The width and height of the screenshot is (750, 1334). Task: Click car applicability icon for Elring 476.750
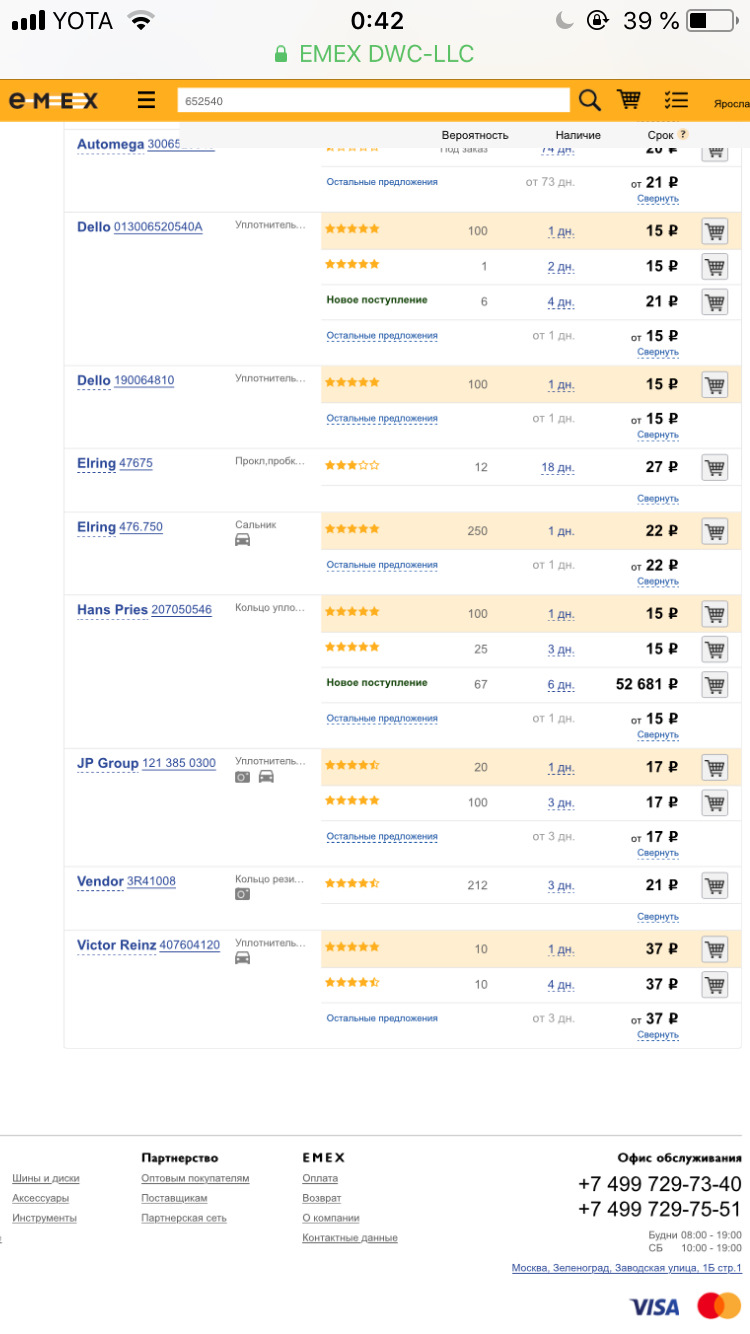tap(242, 540)
